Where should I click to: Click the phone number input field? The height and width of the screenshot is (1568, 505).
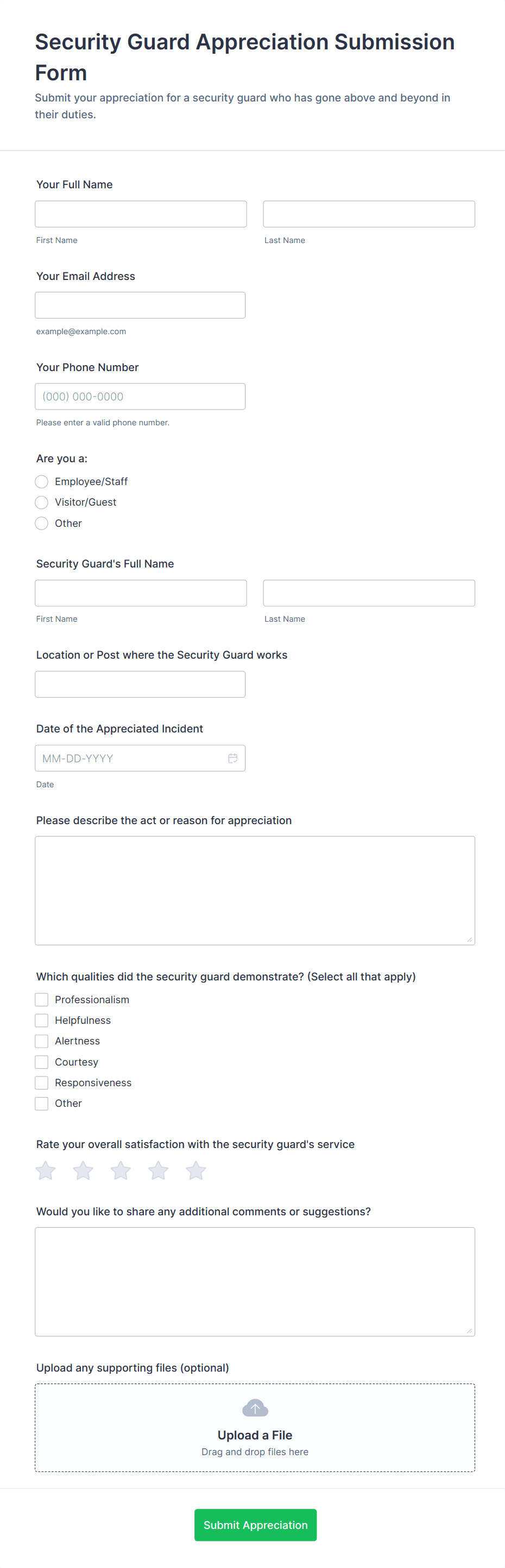(140, 396)
